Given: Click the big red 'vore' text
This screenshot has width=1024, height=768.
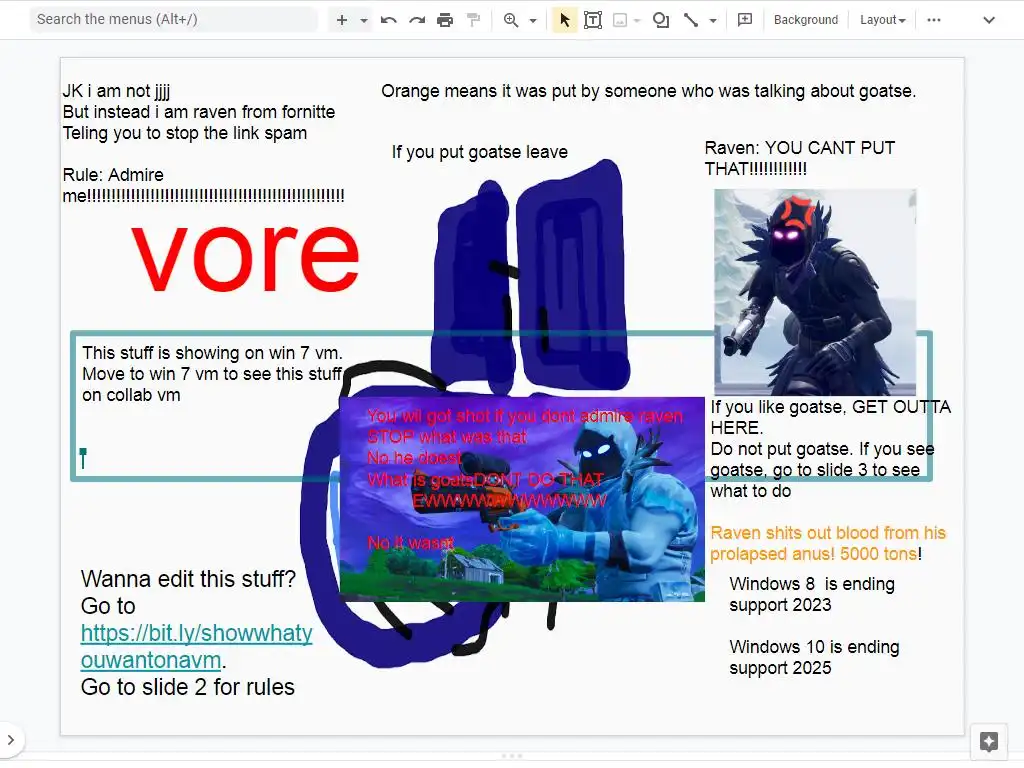Looking at the screenshot, I should coord(246,257).
